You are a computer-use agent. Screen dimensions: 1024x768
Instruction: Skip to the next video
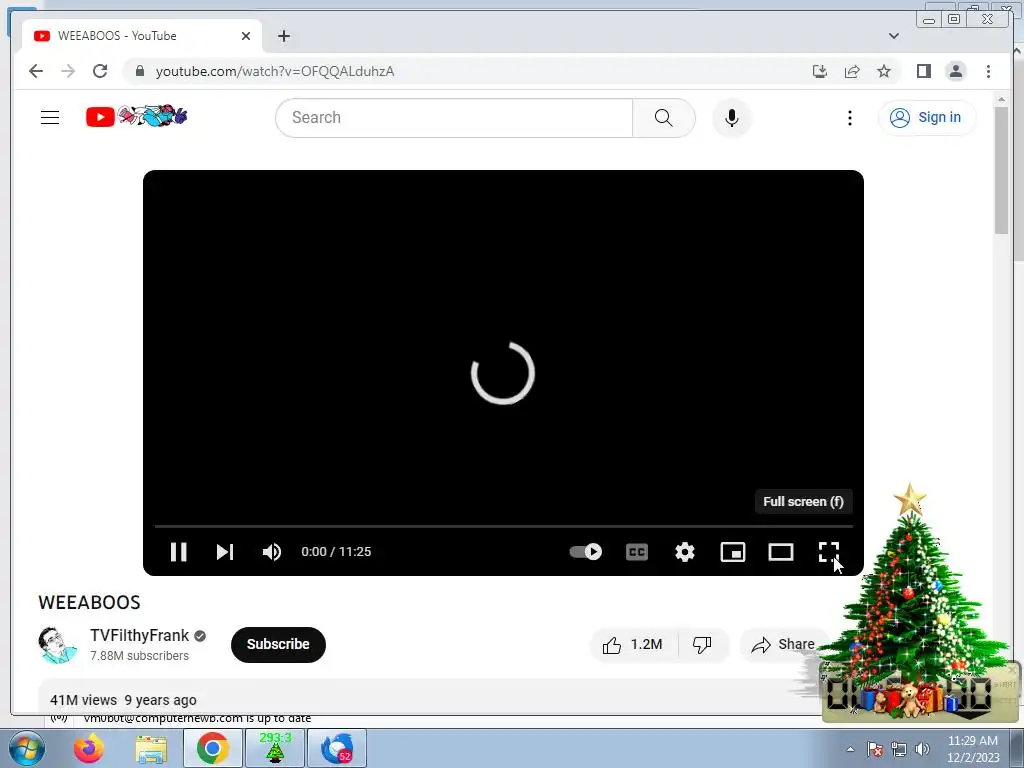pos(225,552)
